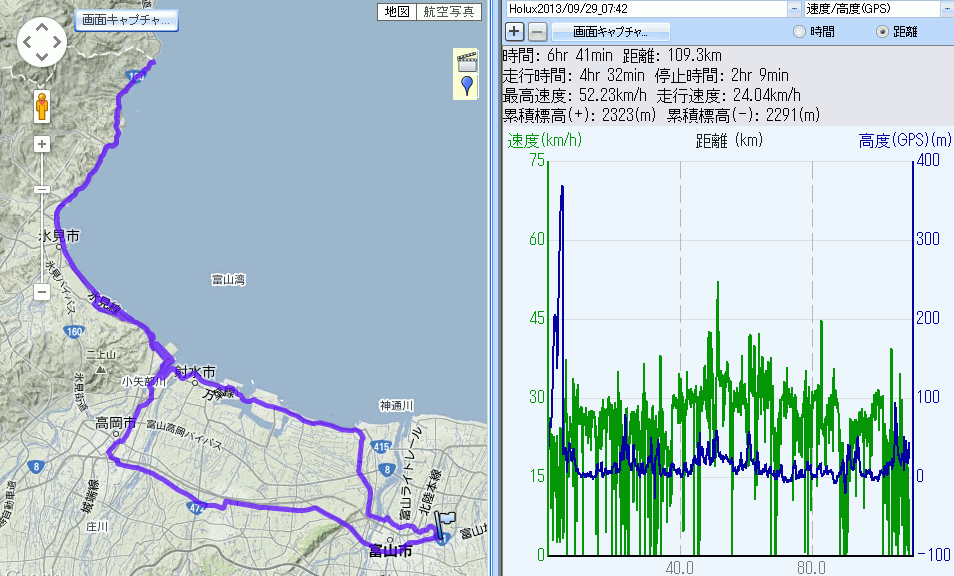The width and height of the screenshot is (954, 576).
Task: Select the Street View pegman icon
Action: (x=42, y=105)
